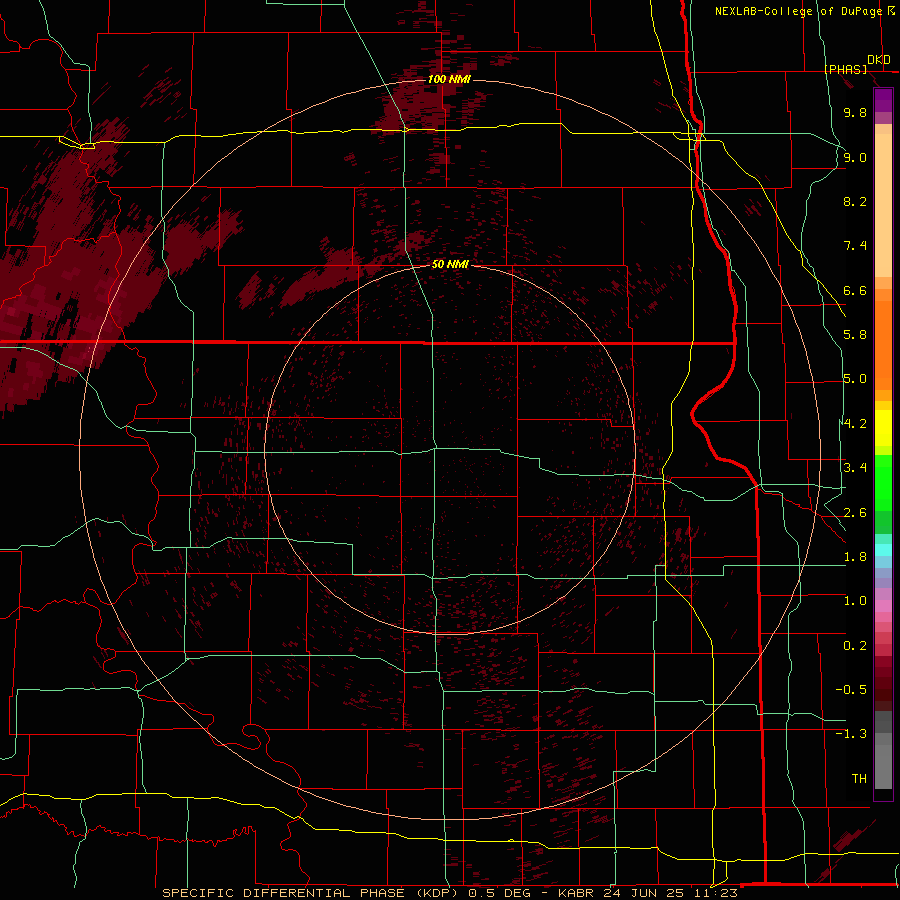The width and height of the screenshot is (900, 900).
Task: Click the Specific Differential Phase KABR caption
Action: 450,893
